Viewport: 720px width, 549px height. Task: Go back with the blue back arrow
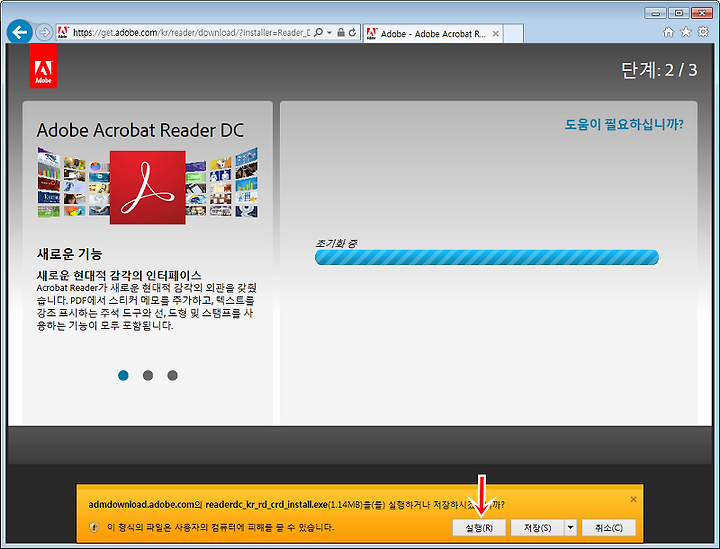tap(20, 32)
